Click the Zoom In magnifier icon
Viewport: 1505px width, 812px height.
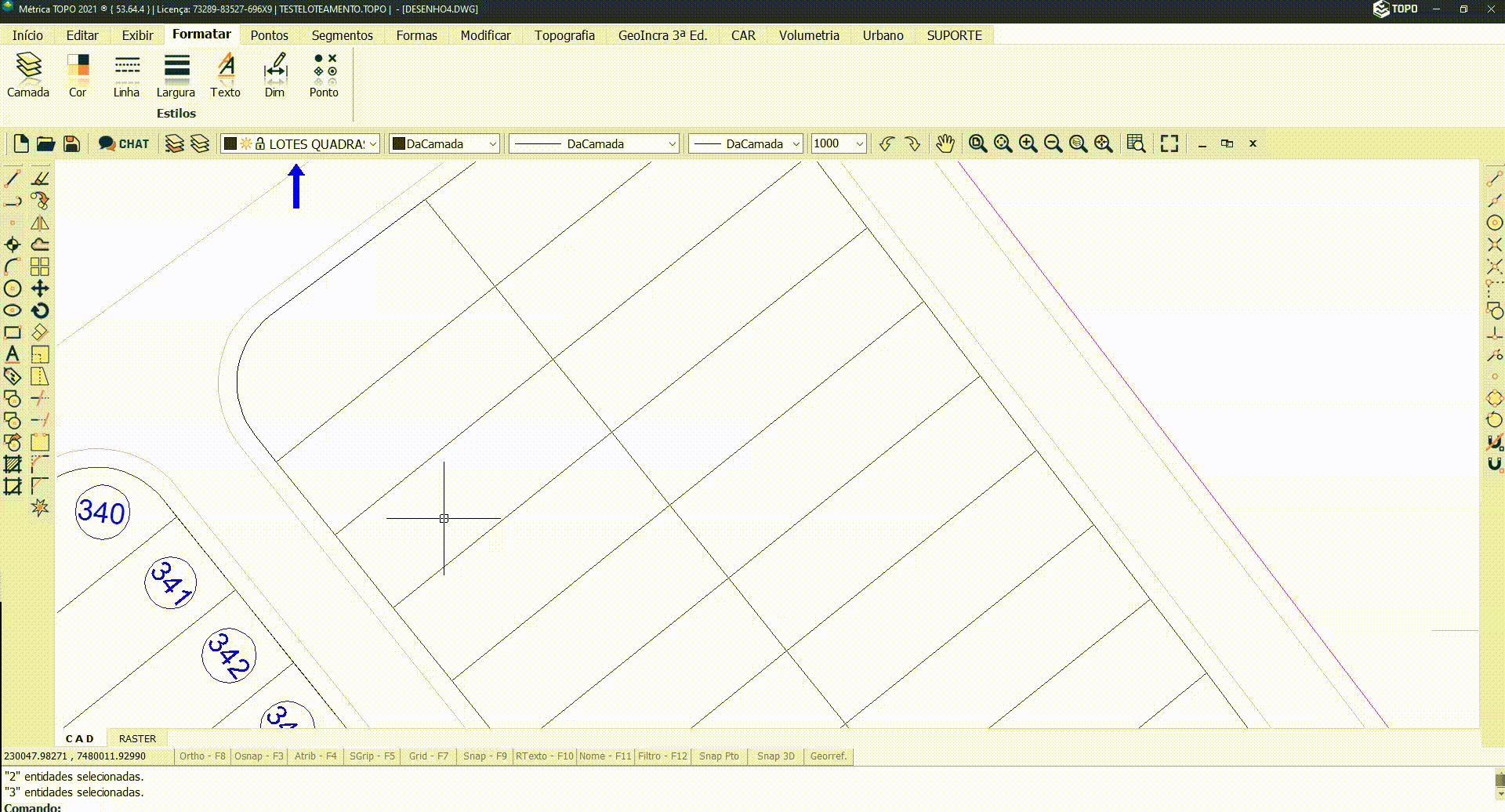[x=1029, y=143]
